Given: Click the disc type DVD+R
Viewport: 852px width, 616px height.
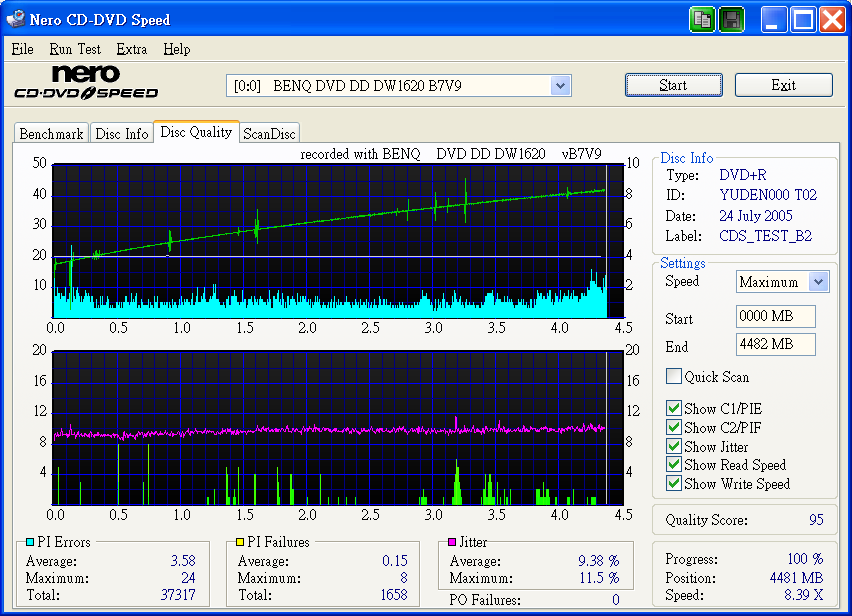Looking at the screenshot, I should tap(743, 175).
